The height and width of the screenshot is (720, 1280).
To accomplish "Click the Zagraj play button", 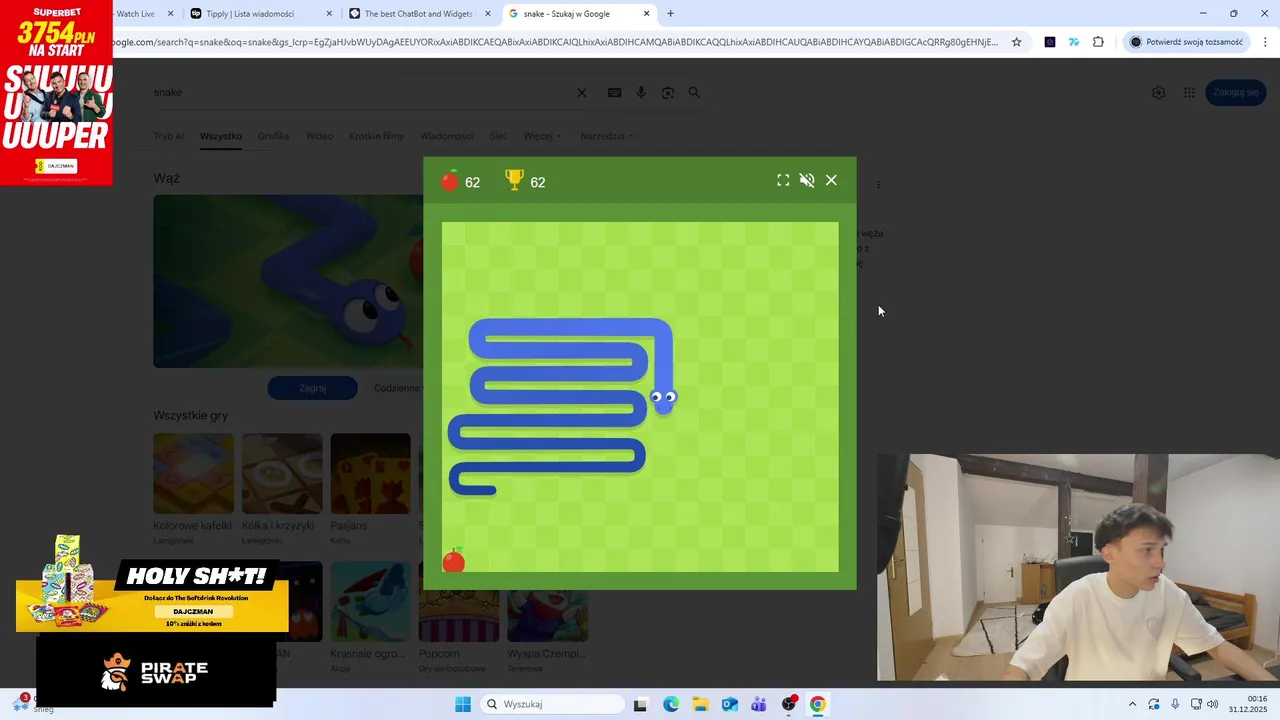I will [312, 388].
